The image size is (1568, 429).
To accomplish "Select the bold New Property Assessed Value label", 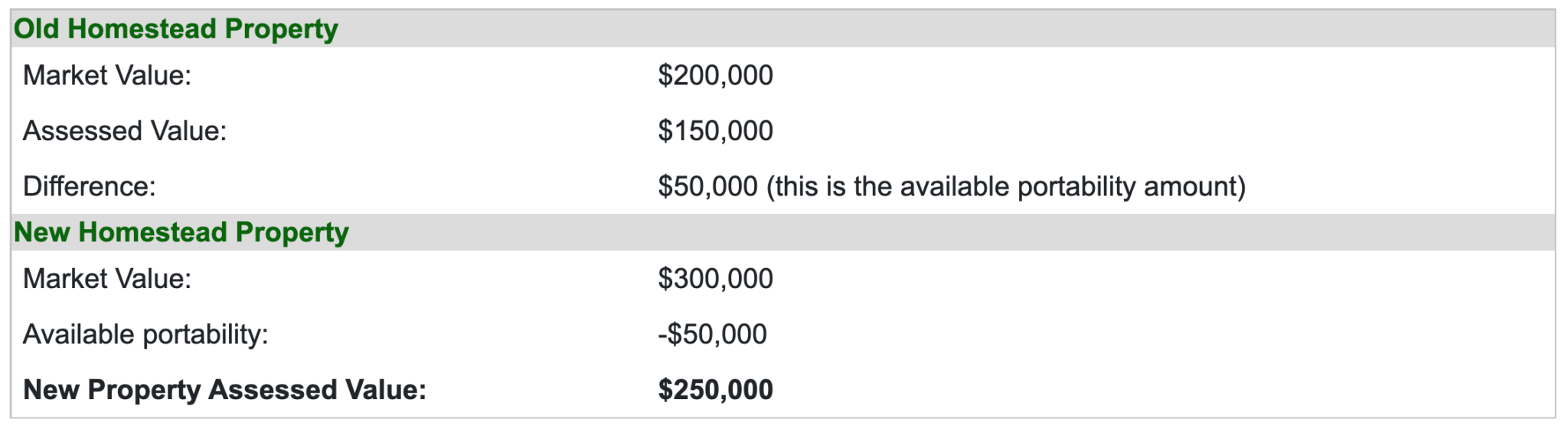I will [224, 390].
